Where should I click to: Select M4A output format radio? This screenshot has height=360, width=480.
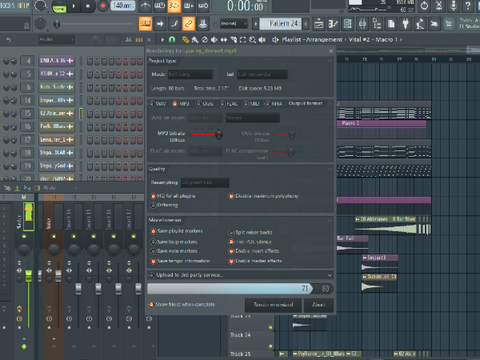coord(267,104)
